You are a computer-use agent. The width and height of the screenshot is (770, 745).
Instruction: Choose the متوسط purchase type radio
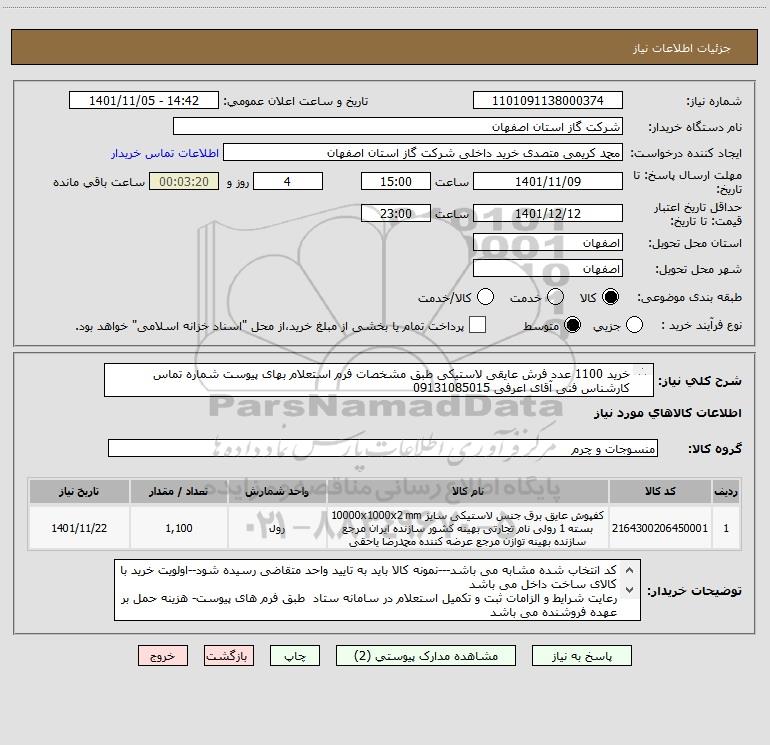[x=573, y=325]
